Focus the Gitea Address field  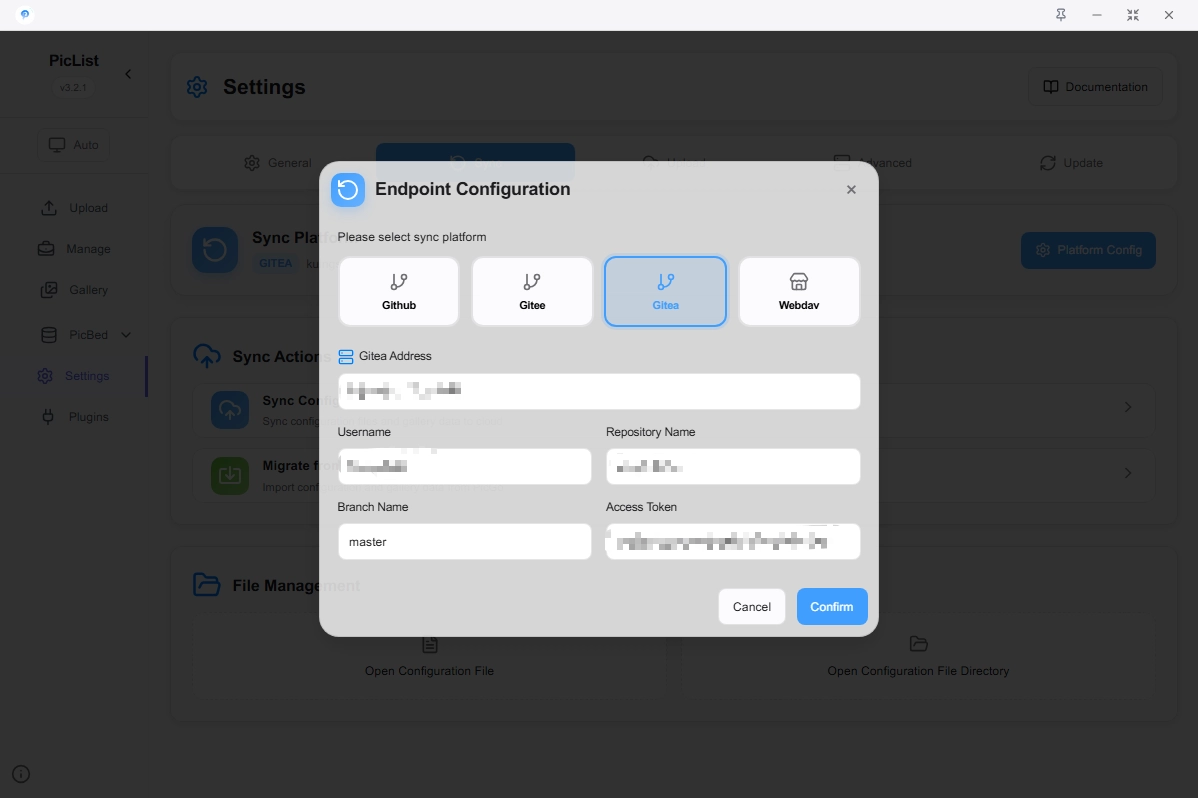(x=598, y=391)
